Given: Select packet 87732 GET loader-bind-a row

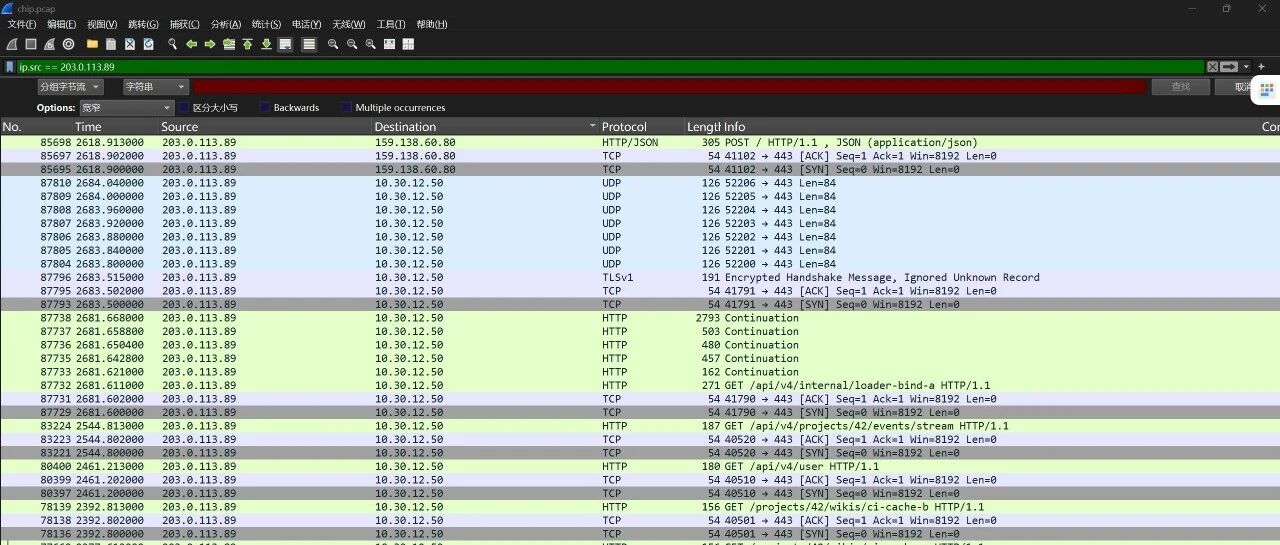Looking at the screenshot, I should pos(640,385).
